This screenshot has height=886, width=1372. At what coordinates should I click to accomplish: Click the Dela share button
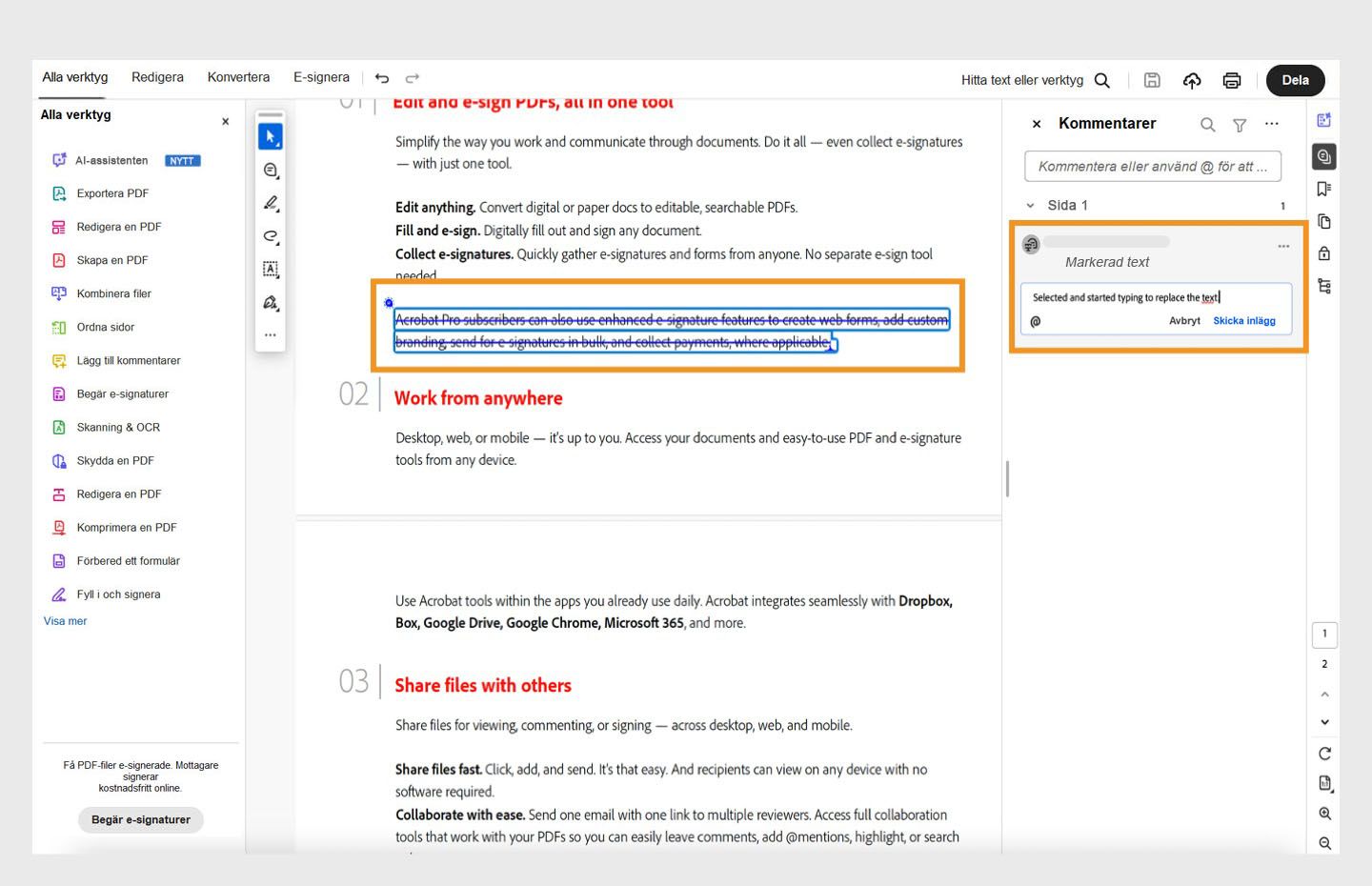click(1295, 80)
